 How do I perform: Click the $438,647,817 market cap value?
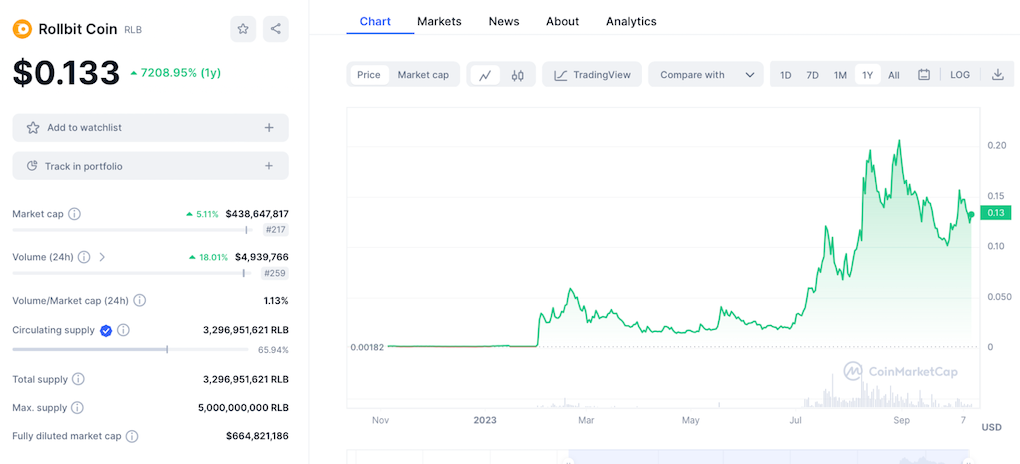[x=257, y=213]
